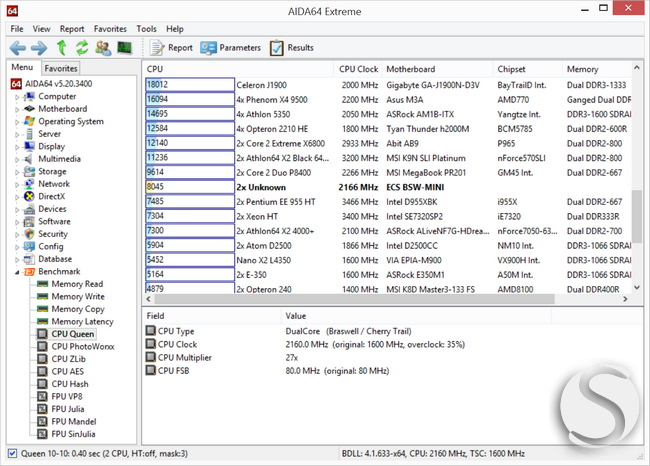Click the Forward navigation arrow icon
Screen dimensions: 650x466
click(39, 48)
